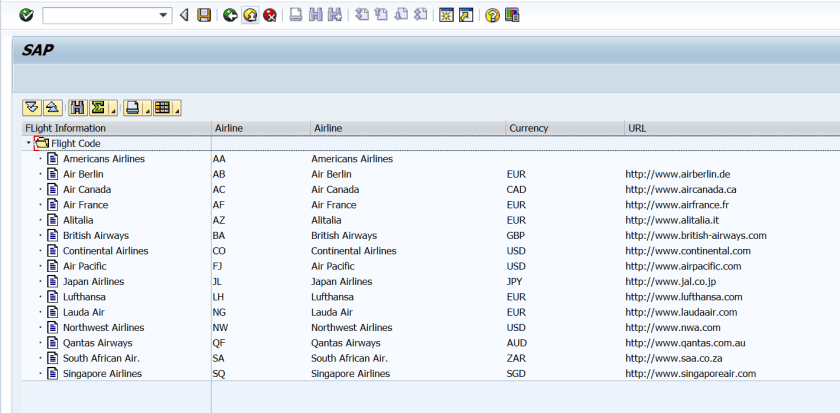This screenshot has height=413, width=840.
Task: Click the yellow Exit up-arrow icon
Action: pos(250,16)
